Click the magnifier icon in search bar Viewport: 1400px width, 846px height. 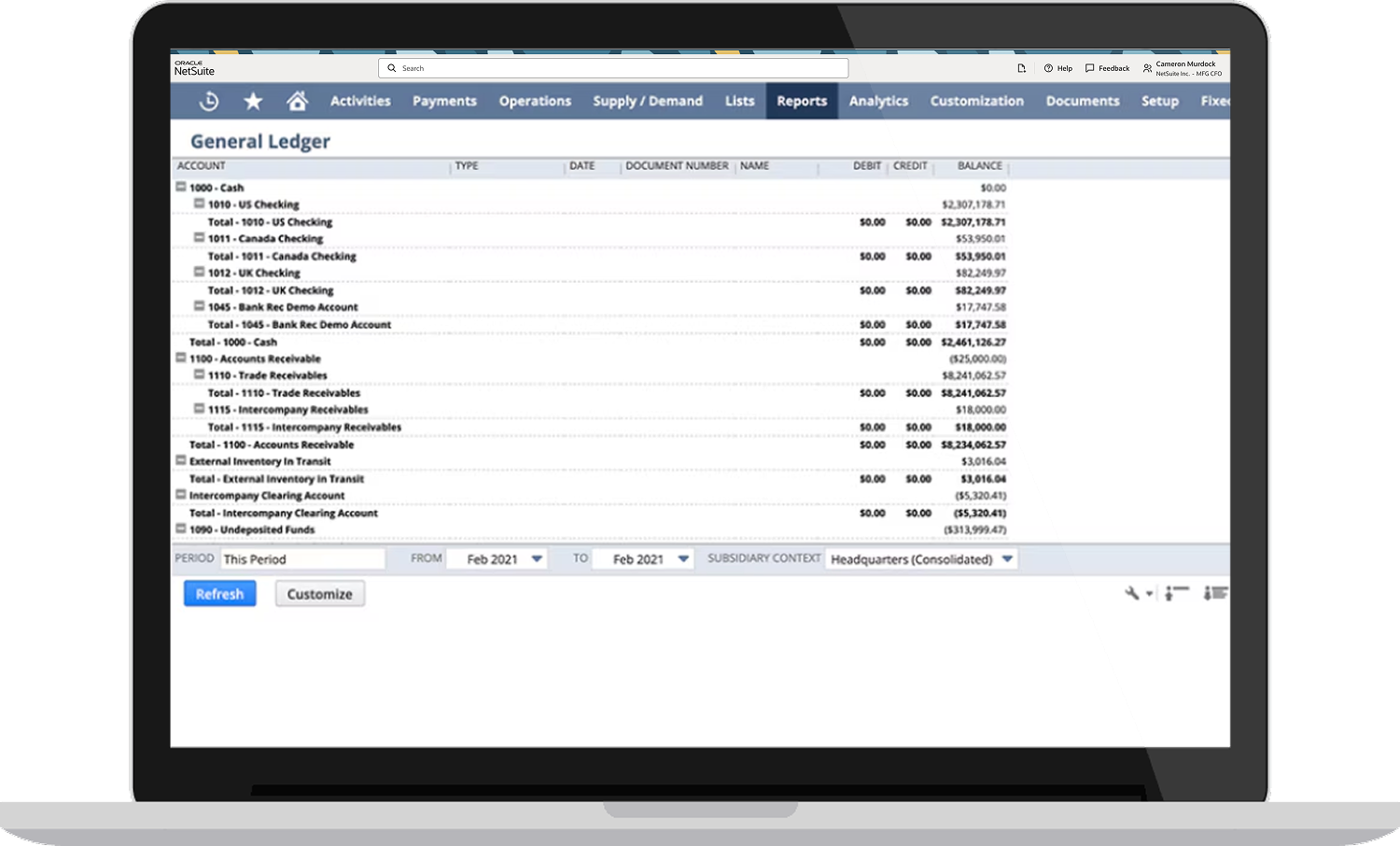[392, 68]
